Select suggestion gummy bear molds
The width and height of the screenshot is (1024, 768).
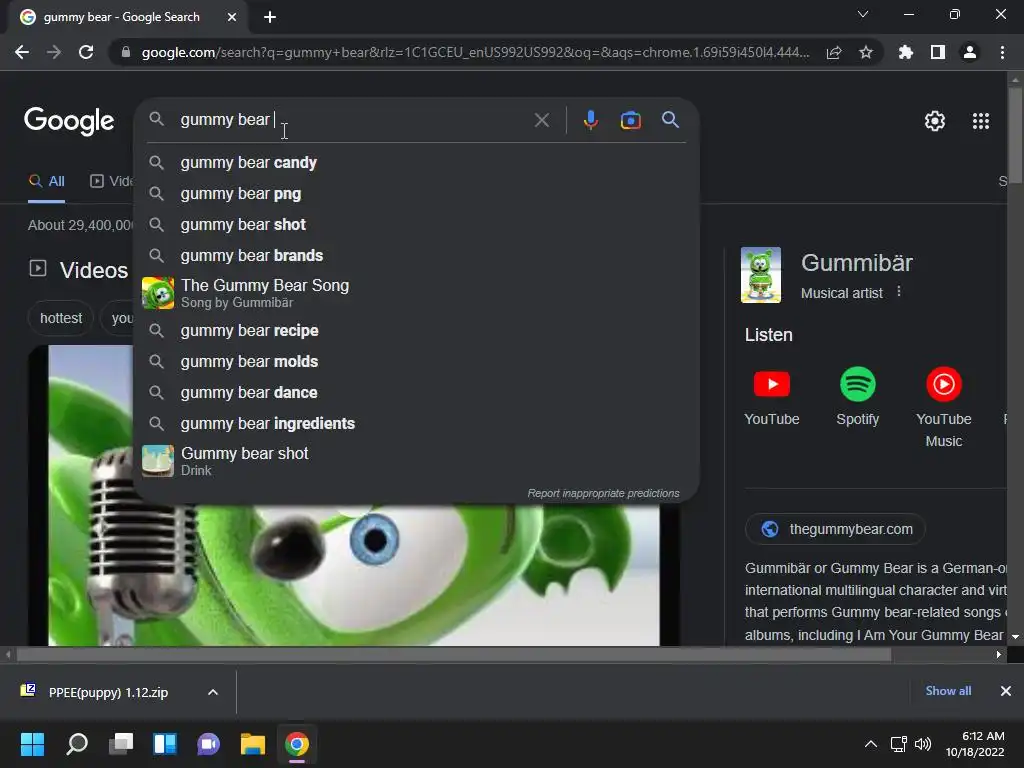coord(416,362)
